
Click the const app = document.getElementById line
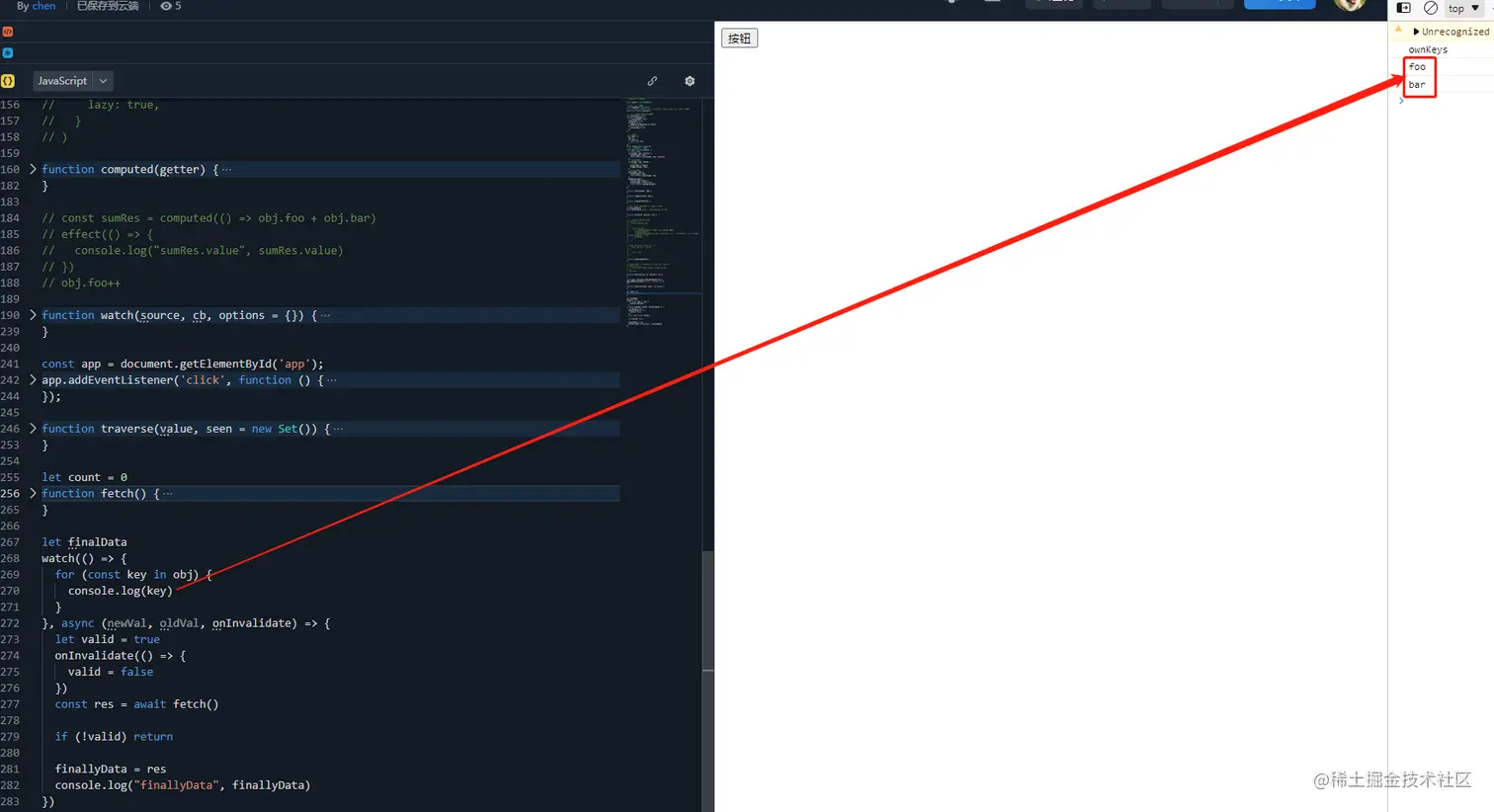(183, 364)
